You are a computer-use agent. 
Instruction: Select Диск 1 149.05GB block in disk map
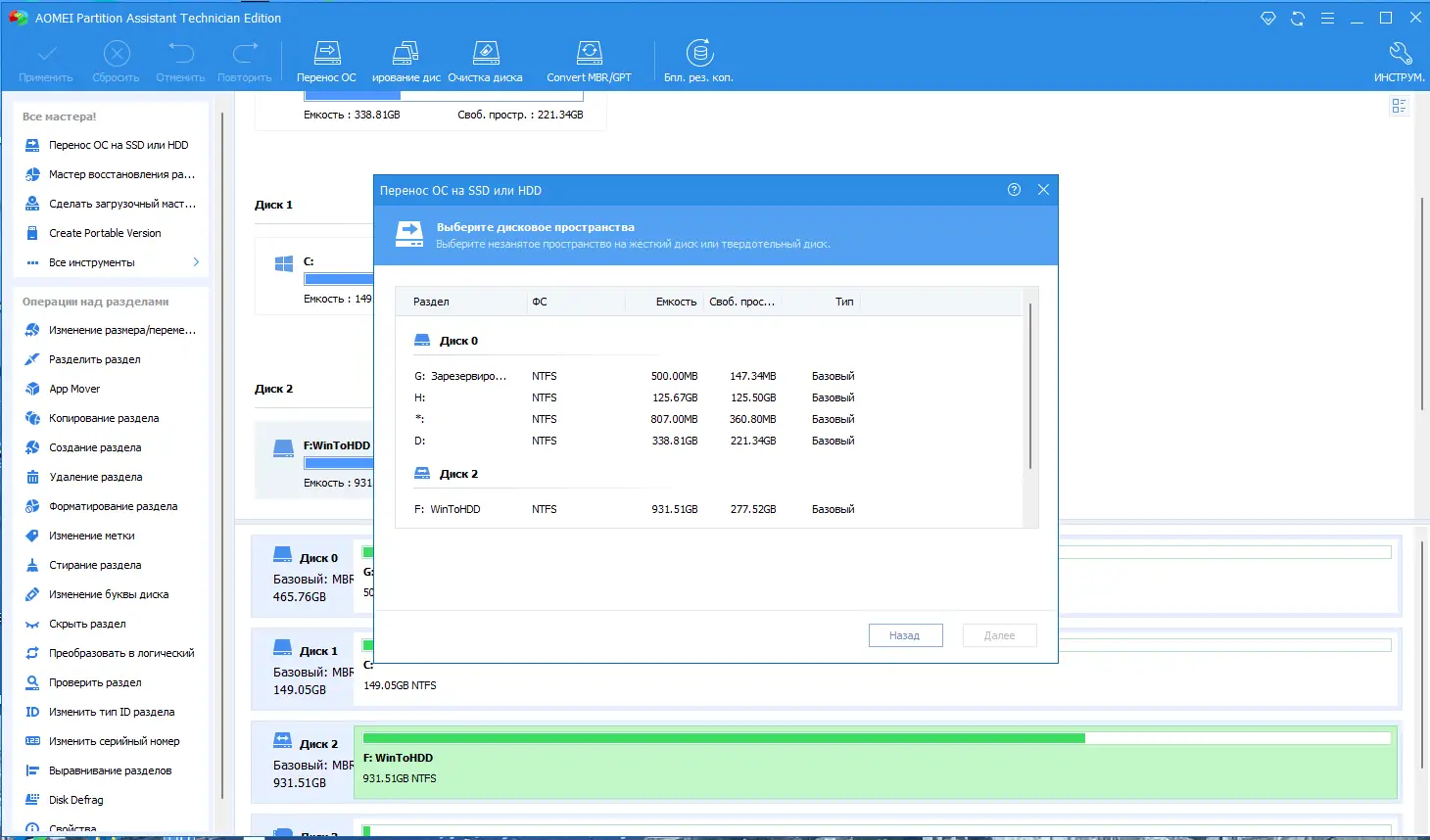[304, 671]
